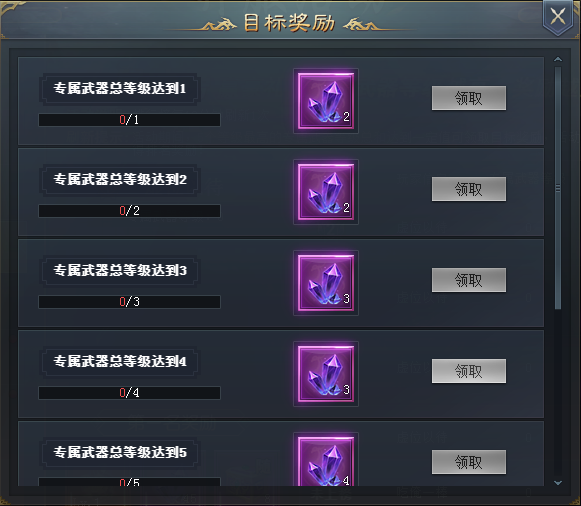Click purple crystal reward for weapon level 2
This screenshot has width=581, height=506.
click(326, 192)
